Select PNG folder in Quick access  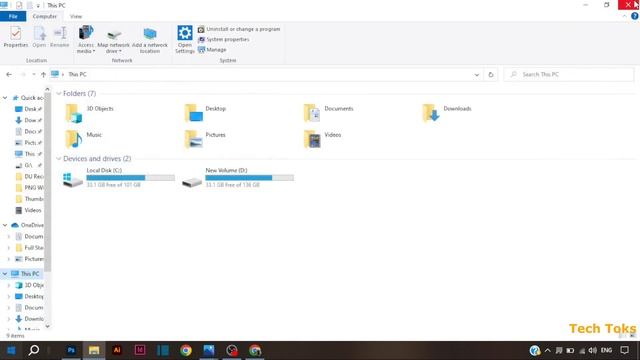29,188
